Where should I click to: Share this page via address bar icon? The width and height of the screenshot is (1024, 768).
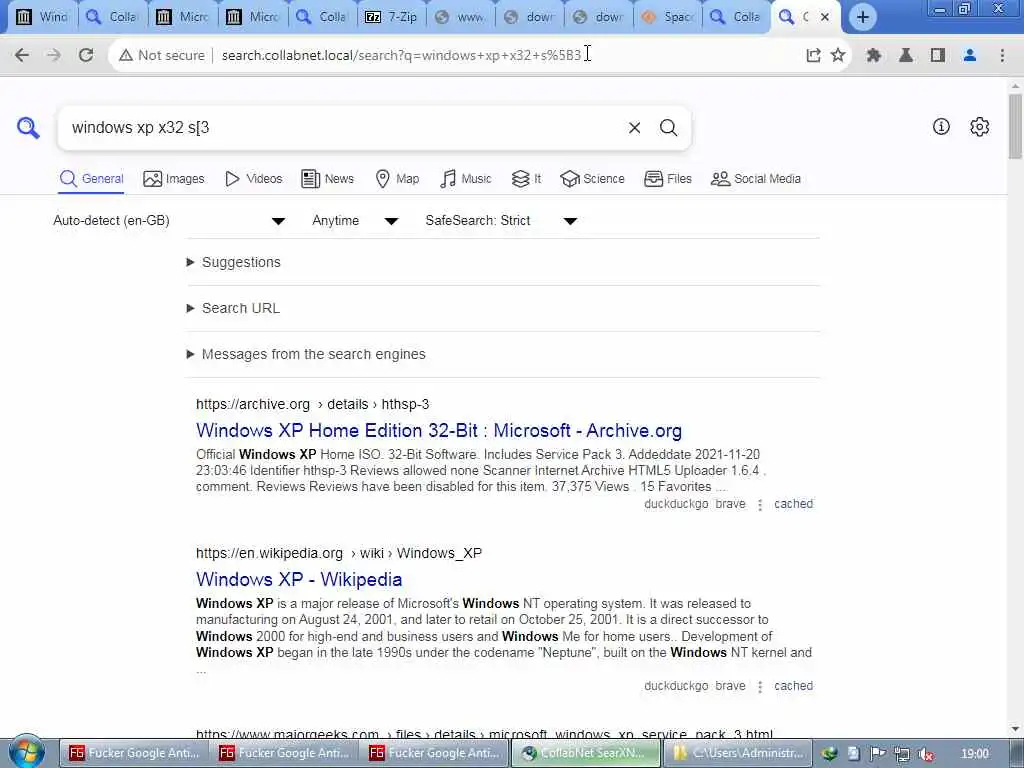[813, 56]
